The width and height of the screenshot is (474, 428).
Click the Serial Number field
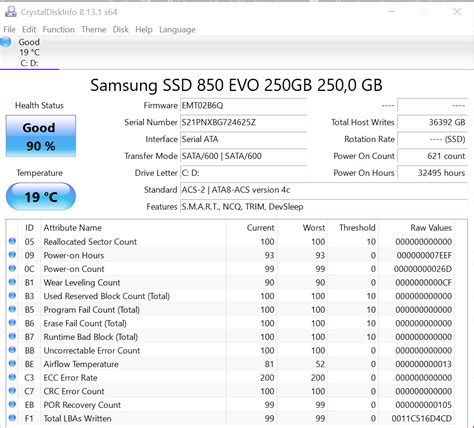243,122
